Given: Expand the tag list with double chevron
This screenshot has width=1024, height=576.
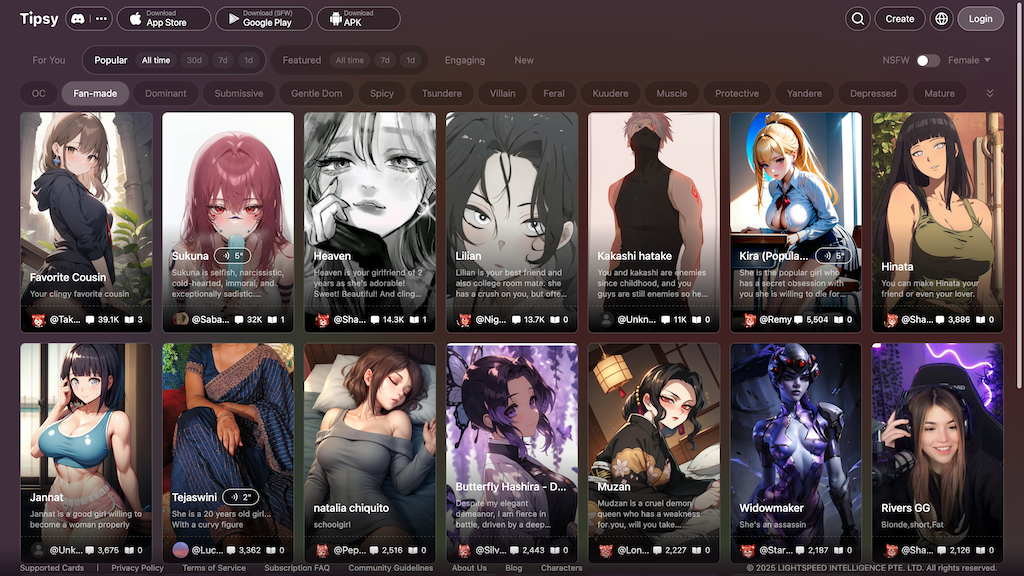Looking at the screenshot, I should (990, 93).
